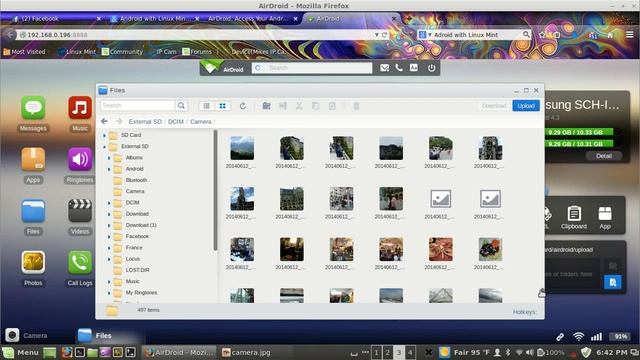
Task: Expand the Music folder arrow
Action: [109, 282]
